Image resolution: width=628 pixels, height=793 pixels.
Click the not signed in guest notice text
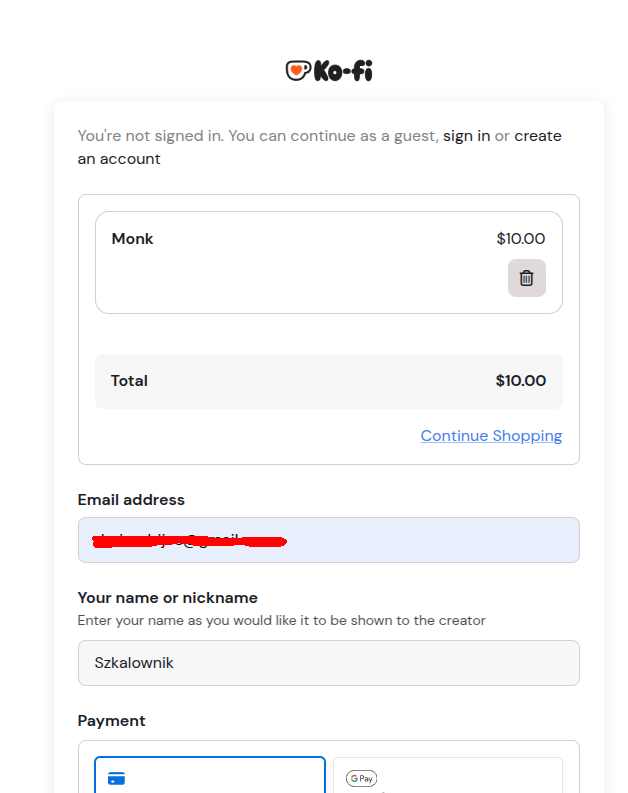point(257,136)
